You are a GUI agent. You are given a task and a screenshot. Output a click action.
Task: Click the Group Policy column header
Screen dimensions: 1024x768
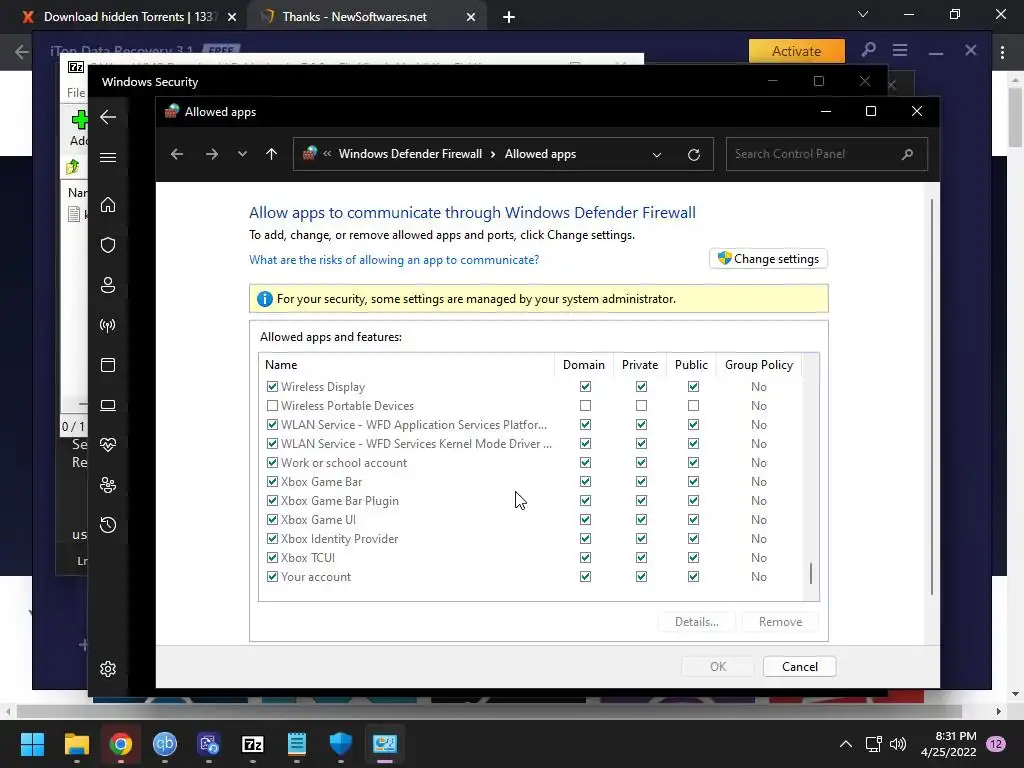pos(759,365)
